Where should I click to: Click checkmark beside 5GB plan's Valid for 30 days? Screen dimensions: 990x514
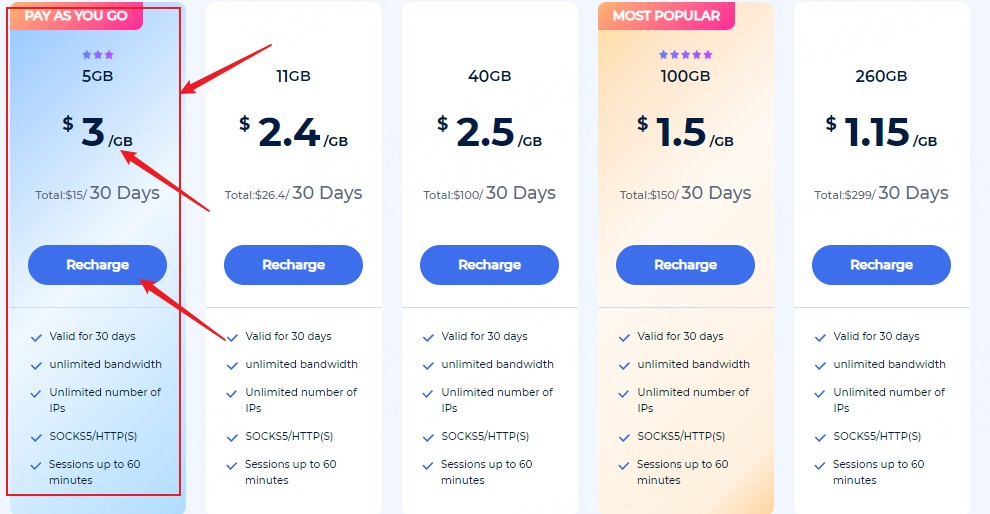(37, 337)
